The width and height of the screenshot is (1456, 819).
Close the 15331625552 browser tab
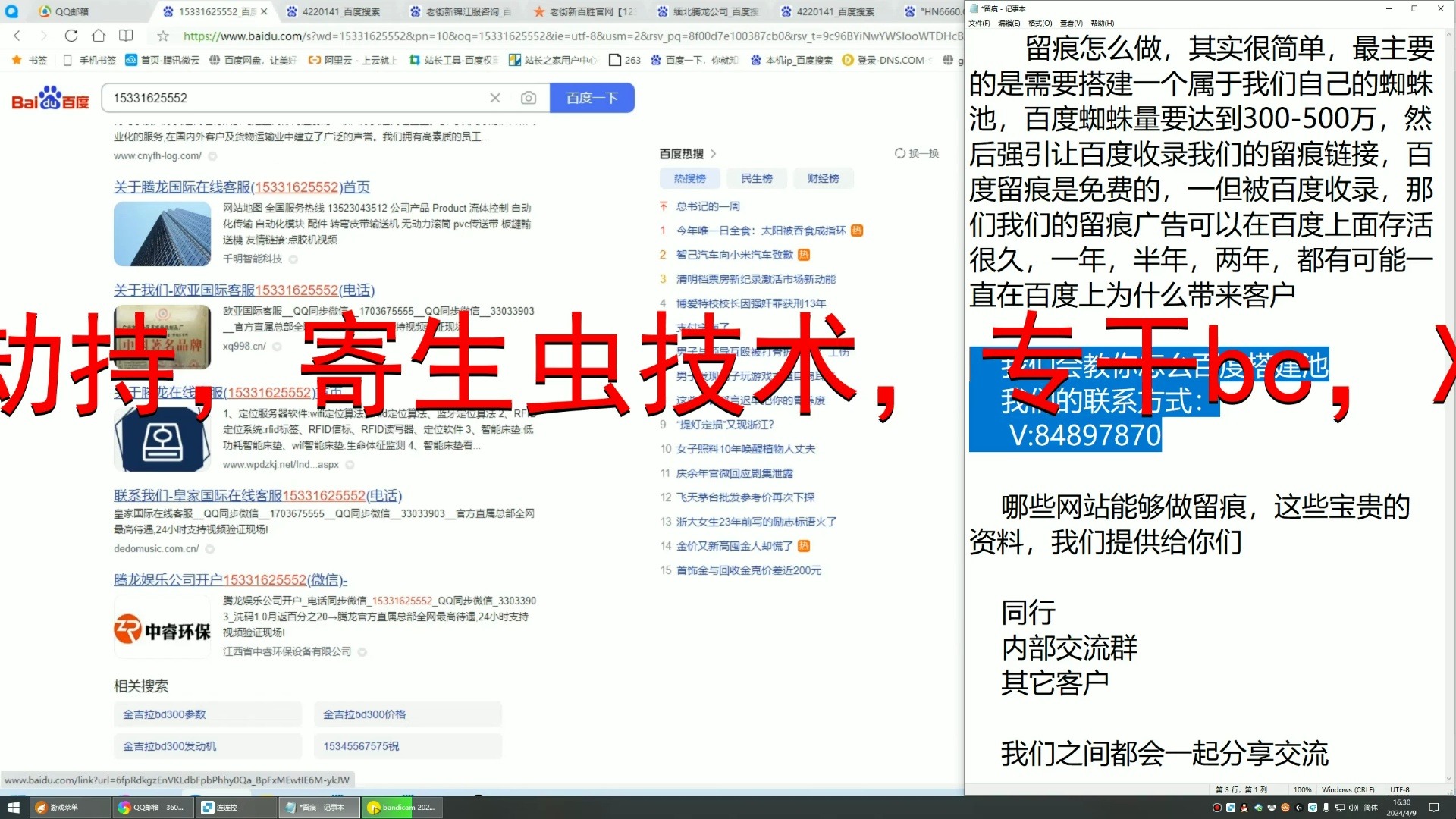pos(264,11)
